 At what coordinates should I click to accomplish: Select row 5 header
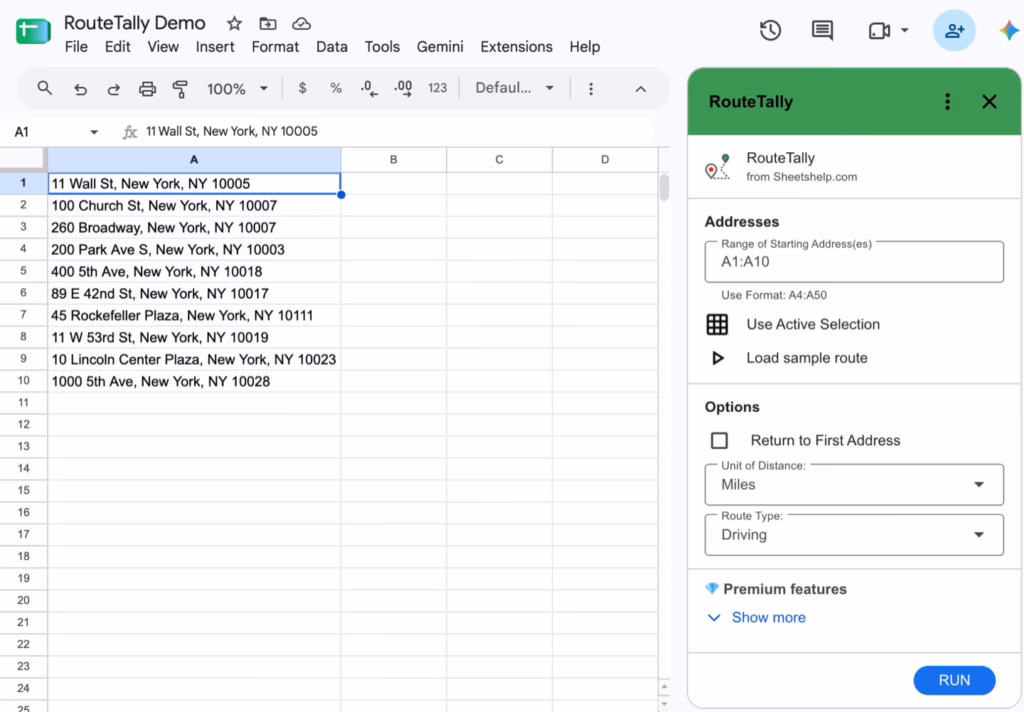24,271
